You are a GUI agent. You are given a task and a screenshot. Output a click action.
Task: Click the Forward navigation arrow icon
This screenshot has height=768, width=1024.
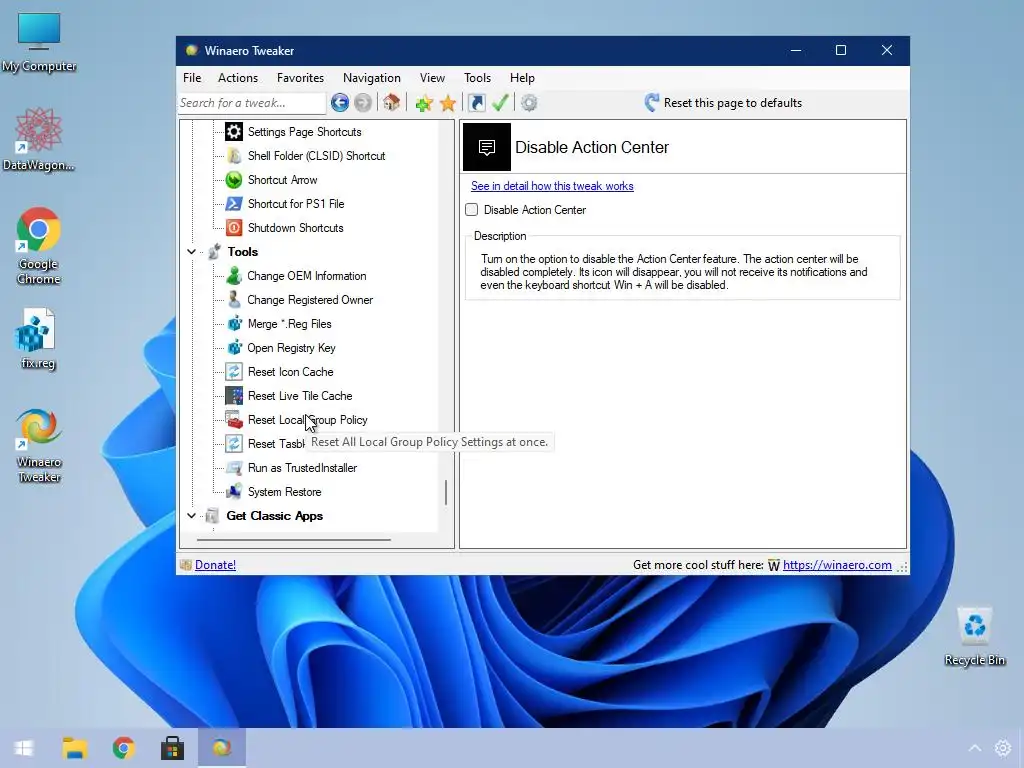pyautogui.click(x=363, y=103)
